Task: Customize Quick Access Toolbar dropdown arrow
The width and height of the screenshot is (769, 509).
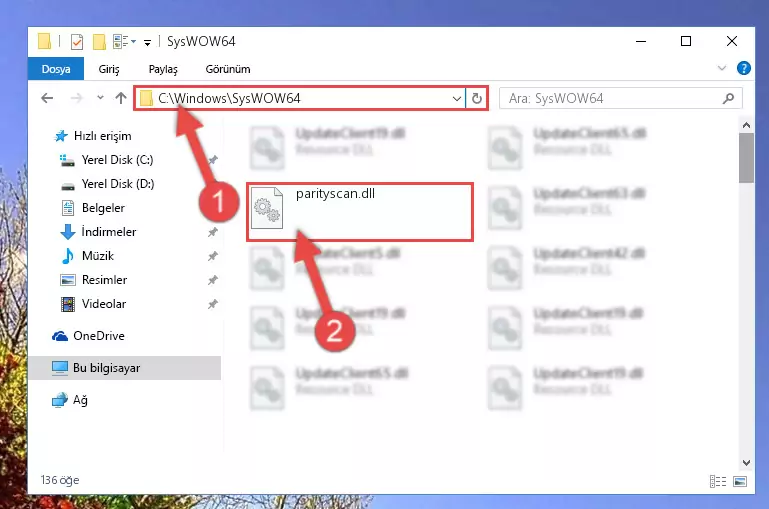Action: pyautogui.click(x=147, y=43)
